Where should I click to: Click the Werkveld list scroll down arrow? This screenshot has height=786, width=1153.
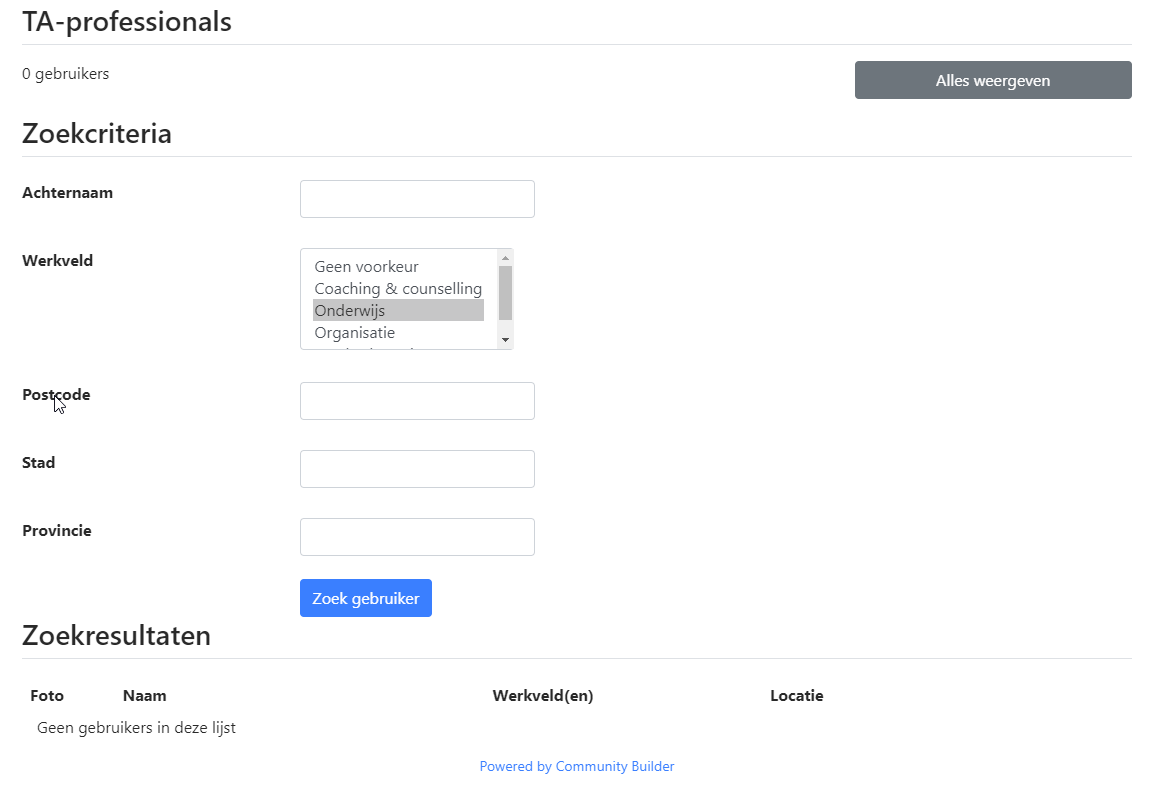tap(505, 340)
